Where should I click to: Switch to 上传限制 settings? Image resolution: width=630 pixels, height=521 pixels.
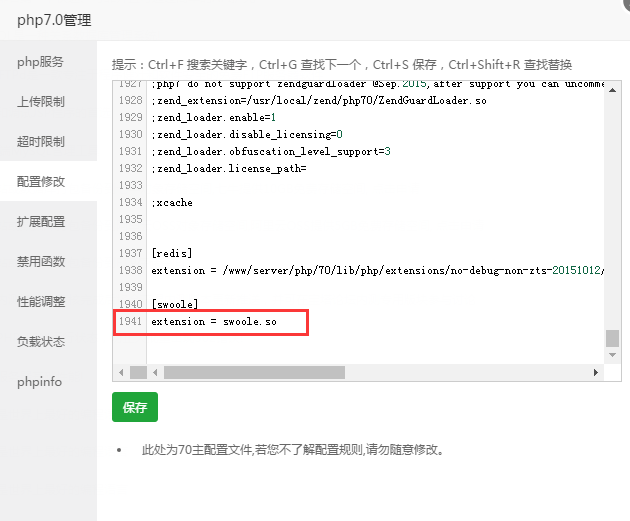(x=41, y=102)
